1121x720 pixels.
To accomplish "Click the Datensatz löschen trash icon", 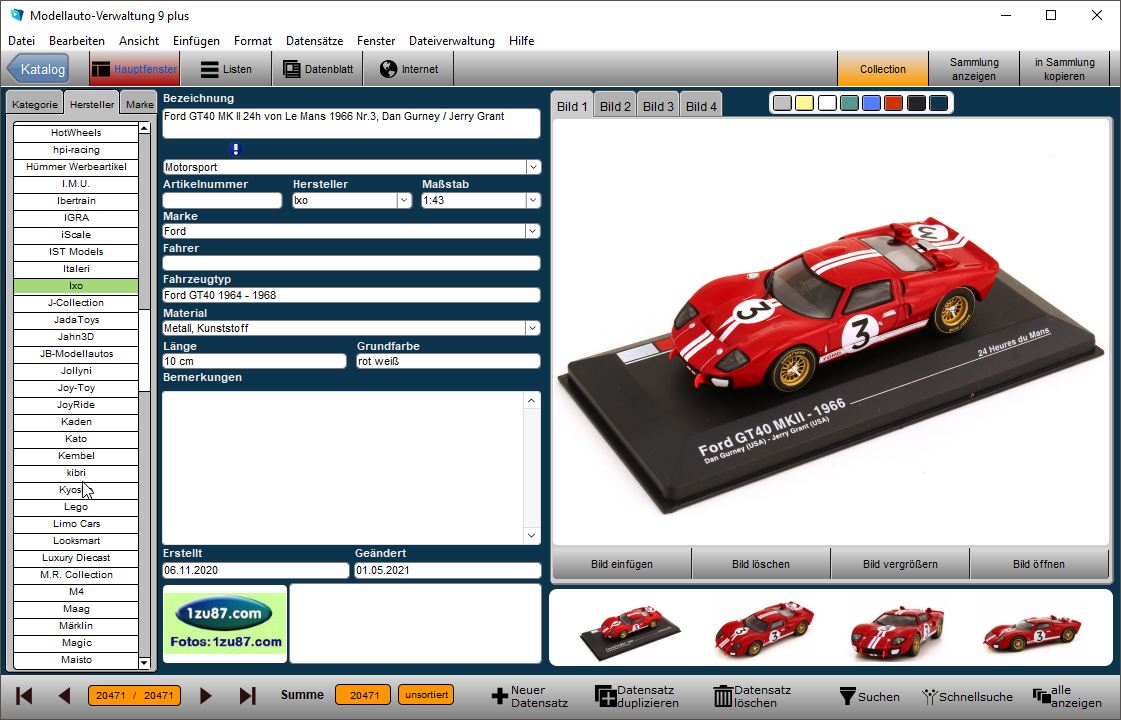I will [x=722, y=696].
